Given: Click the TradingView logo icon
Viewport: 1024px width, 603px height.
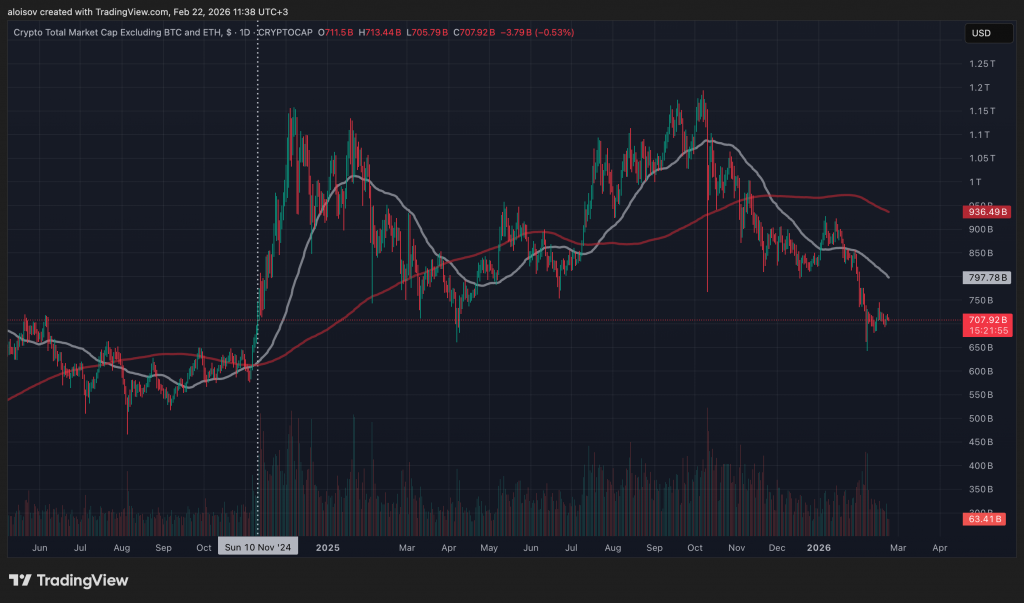Looking at the screenshot, I should pos(21,580).
